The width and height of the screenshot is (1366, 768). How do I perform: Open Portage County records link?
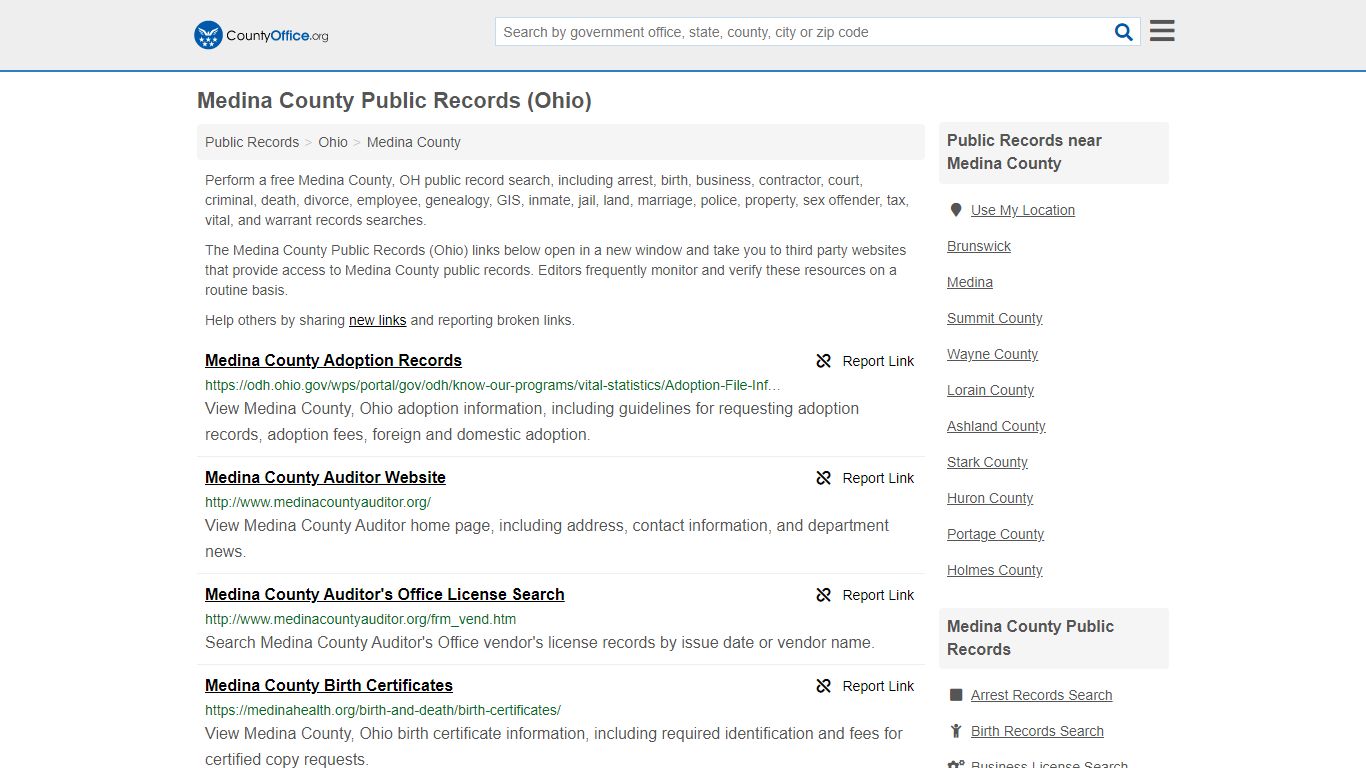996,534
